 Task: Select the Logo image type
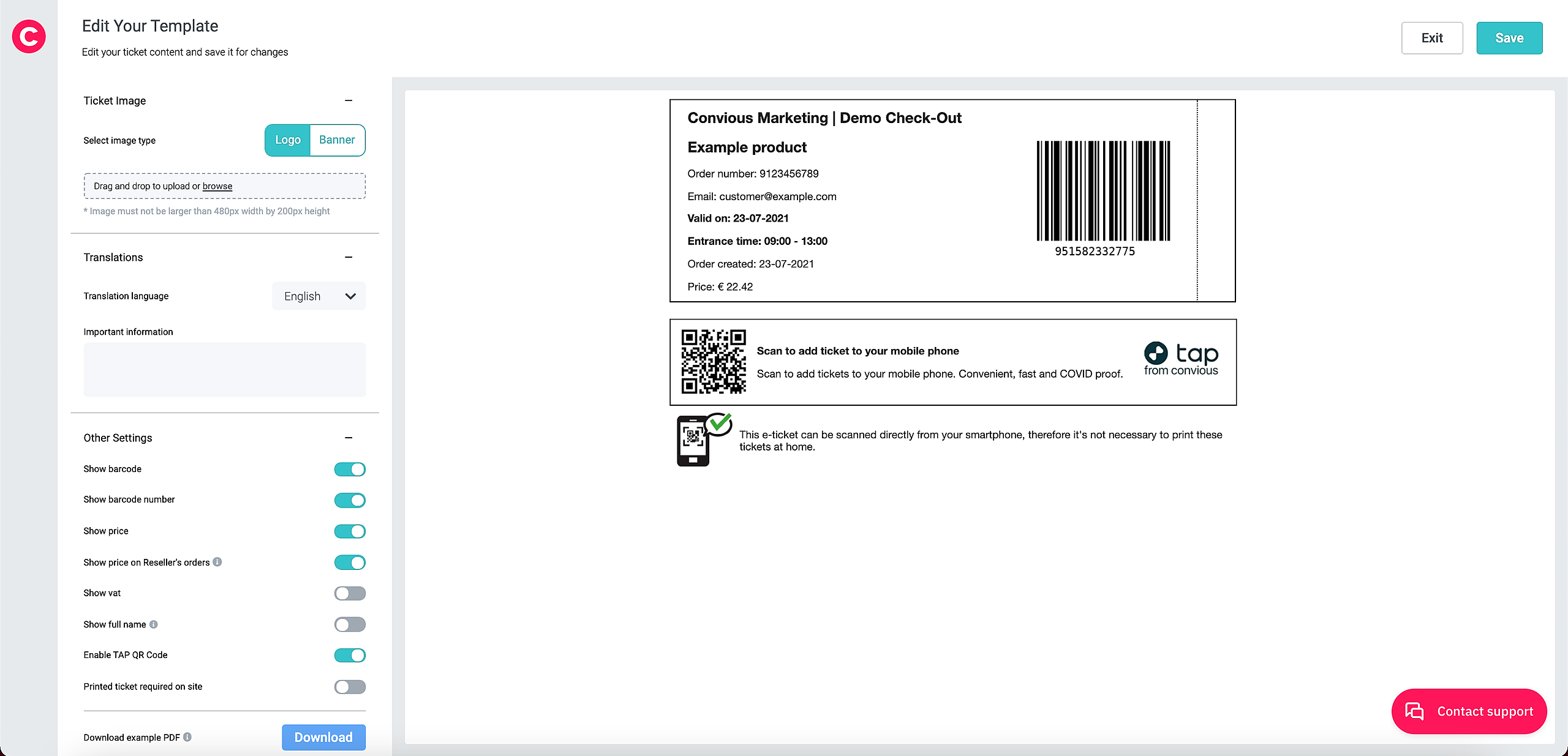[288, 140]
